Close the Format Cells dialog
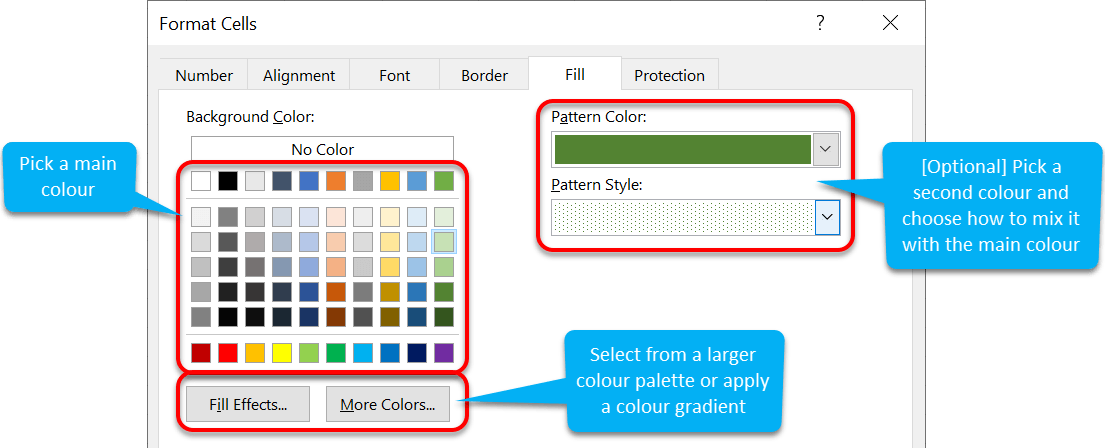 click(890, 23)
